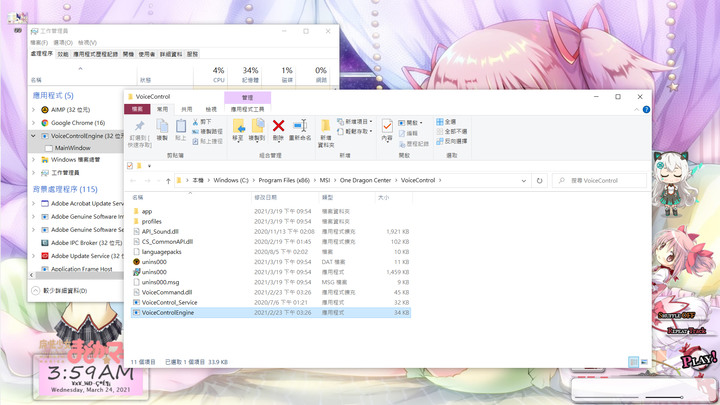Open the Options (選項) menu in Task Manager
Screen dimensions: 720x405
63,42
